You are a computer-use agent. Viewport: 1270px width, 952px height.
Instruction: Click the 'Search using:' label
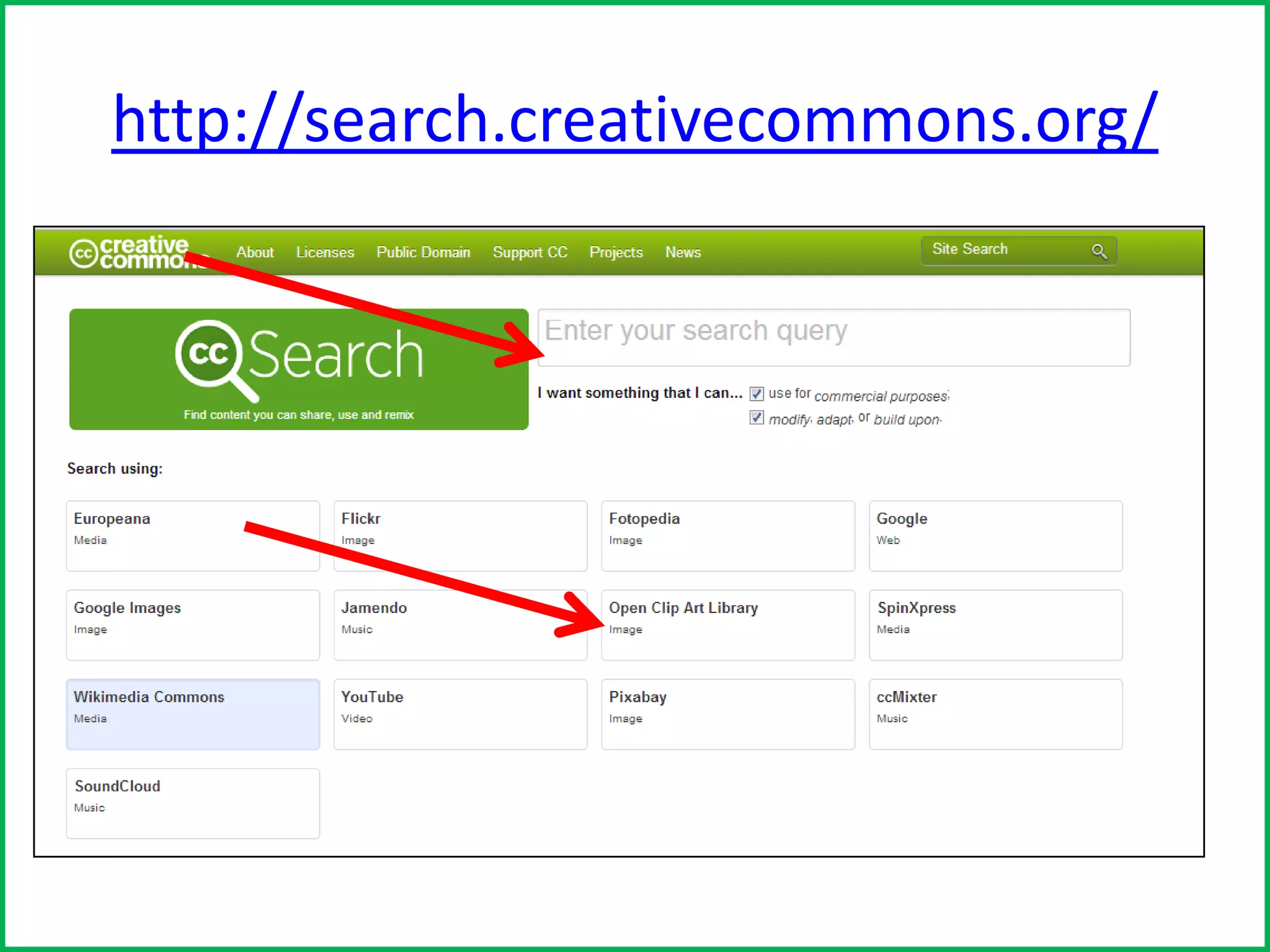point(115,469)
